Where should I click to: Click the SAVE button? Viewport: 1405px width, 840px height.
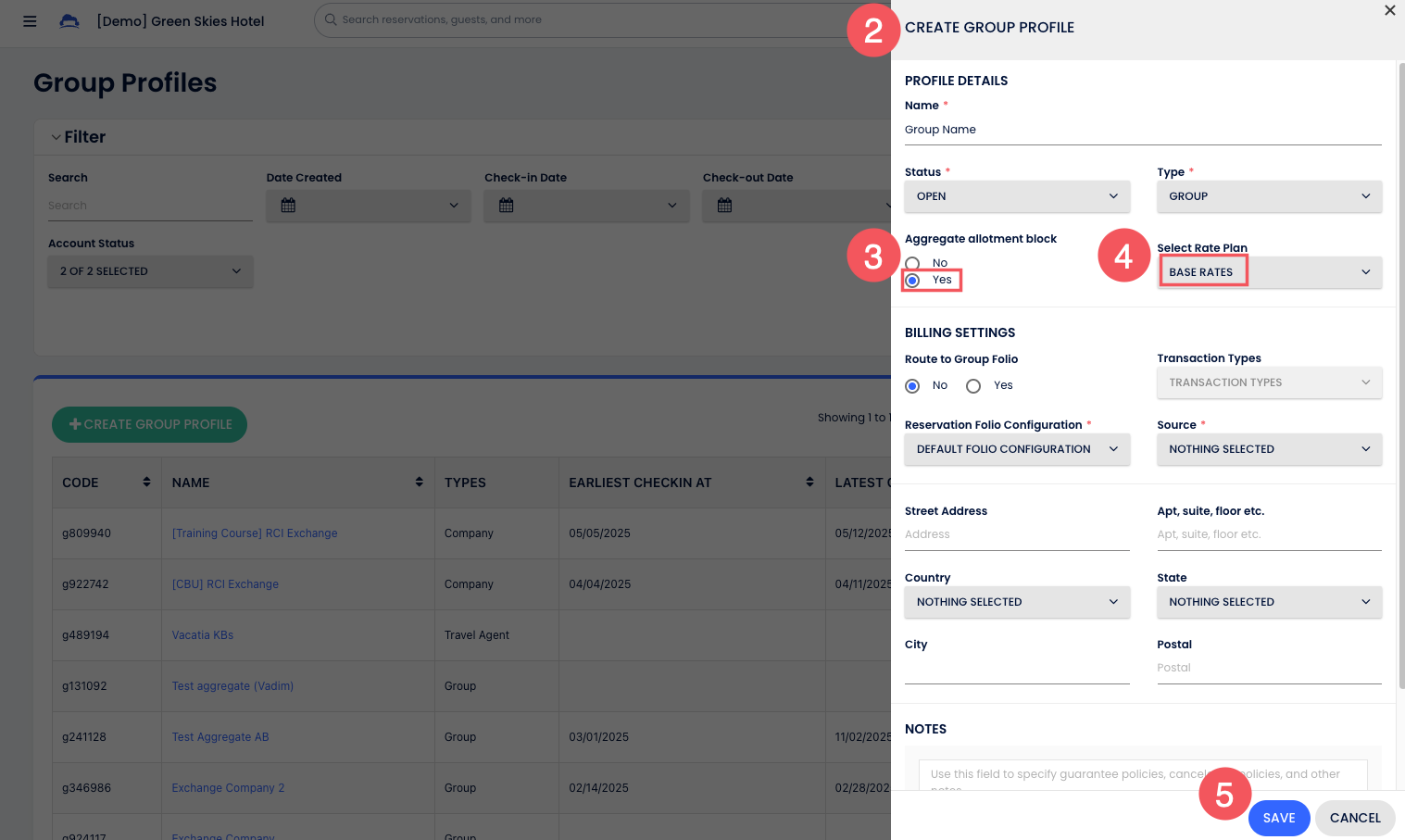(x=1278, y=818)
